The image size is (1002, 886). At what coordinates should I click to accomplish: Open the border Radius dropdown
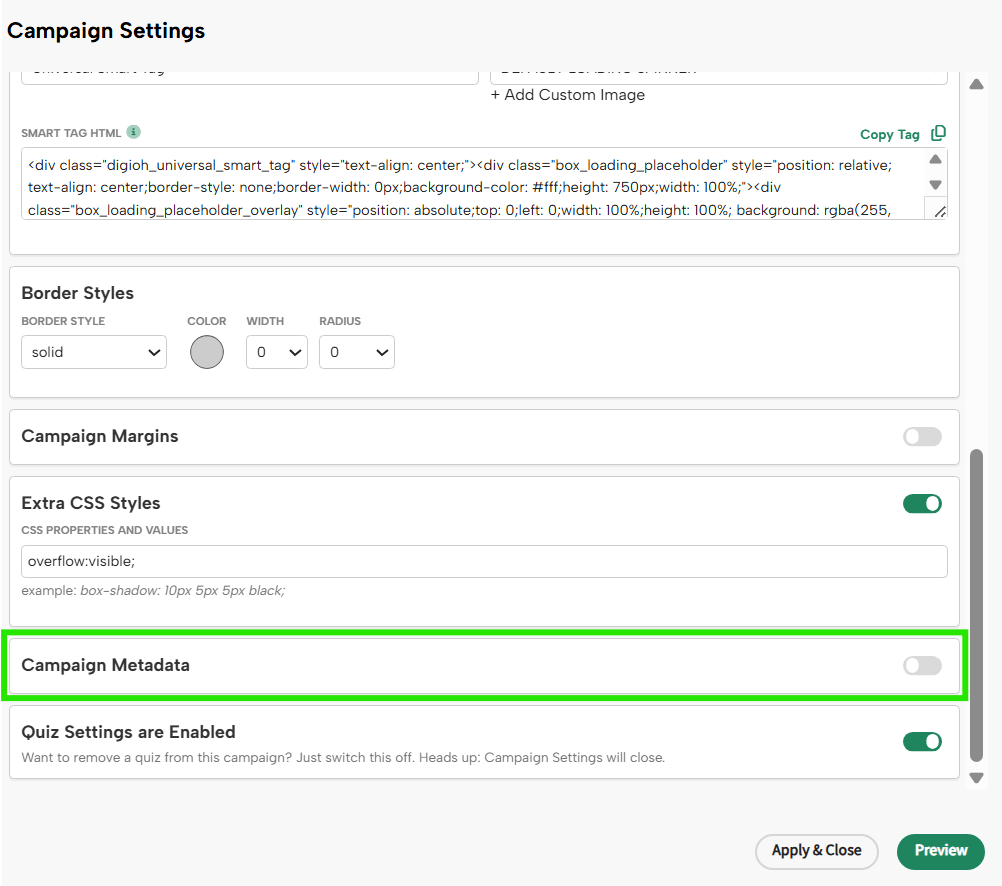tap(356, 352)
